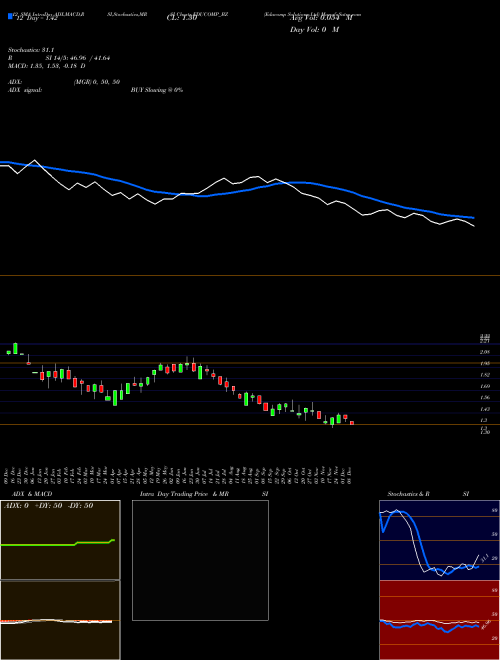Click the red RSI chart panel
The height and width of the screenshot is (660, 500).
pyautogui.click(x=439, y=620)
